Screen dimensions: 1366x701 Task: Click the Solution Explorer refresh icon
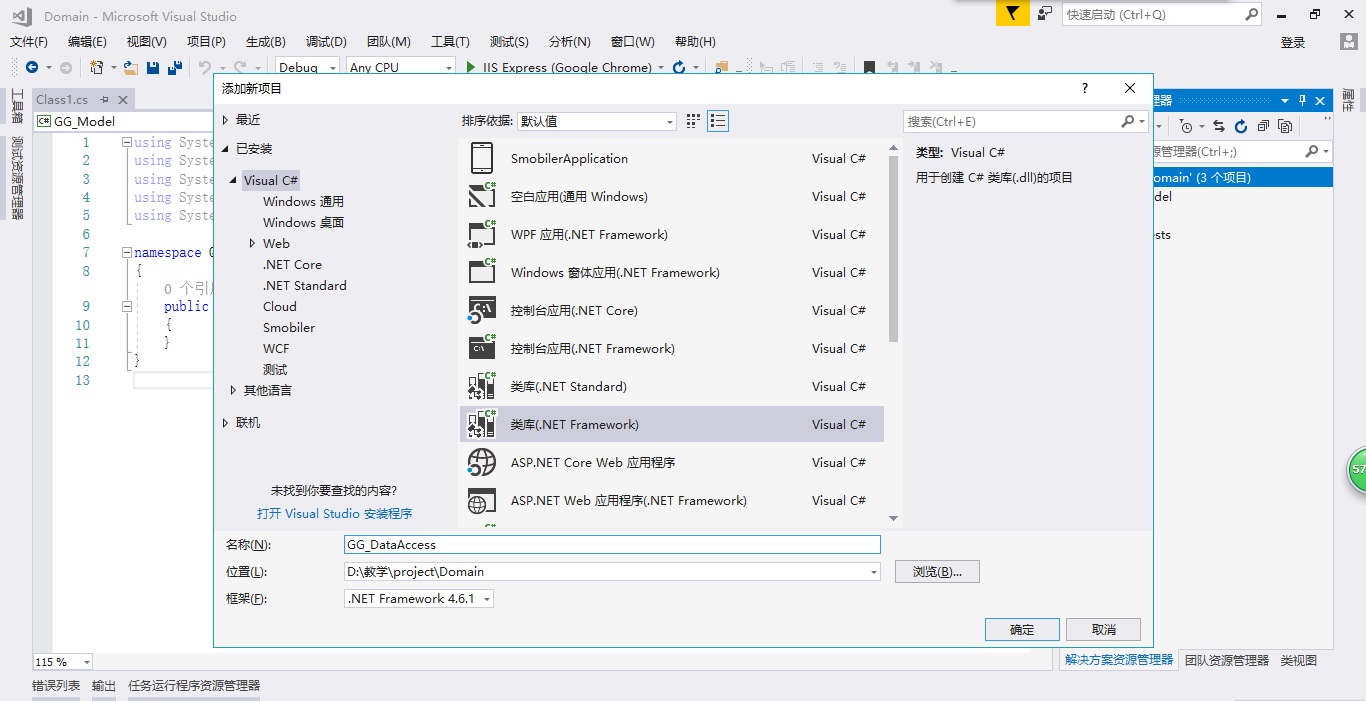(x=1241, y=126)
